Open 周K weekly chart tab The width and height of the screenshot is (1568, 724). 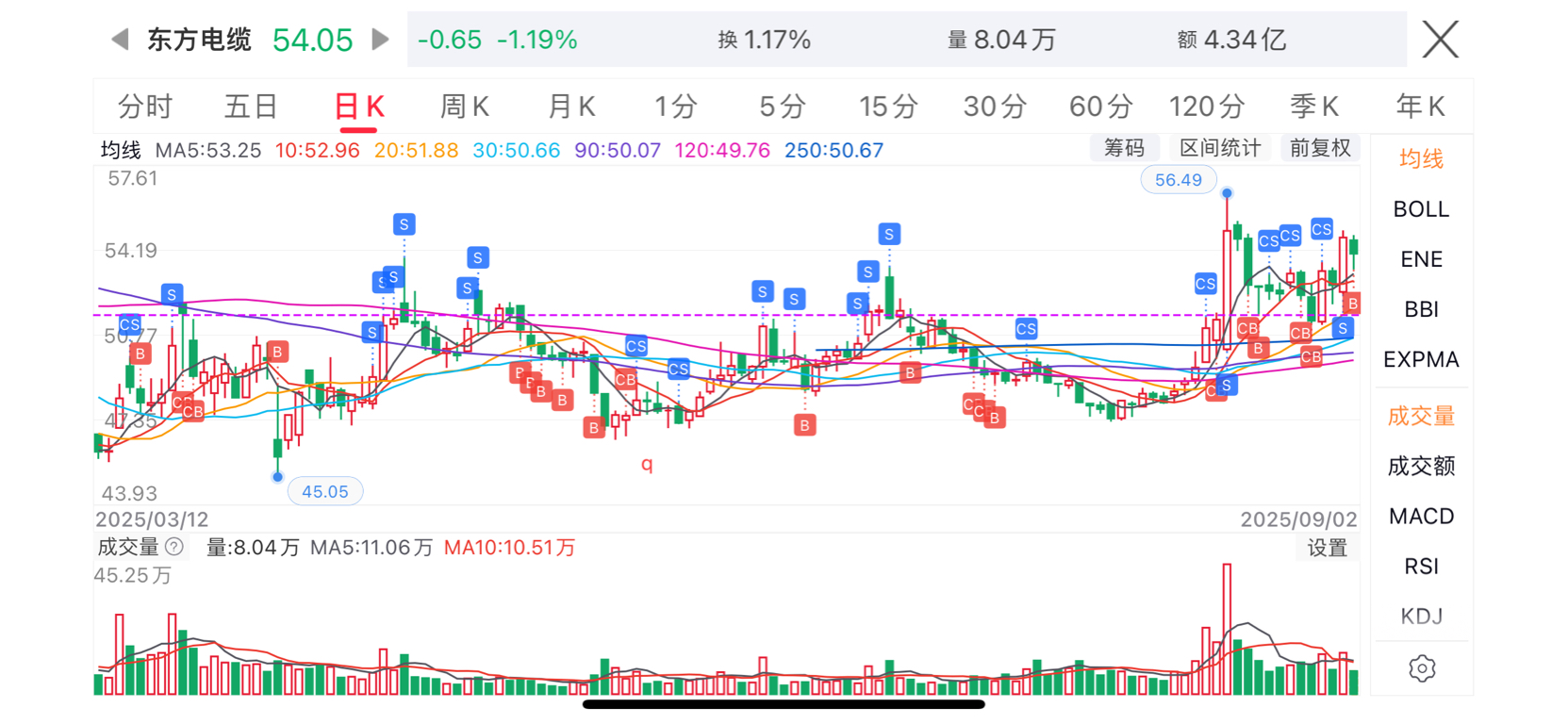pyautogui.click(x=465, y=107)
